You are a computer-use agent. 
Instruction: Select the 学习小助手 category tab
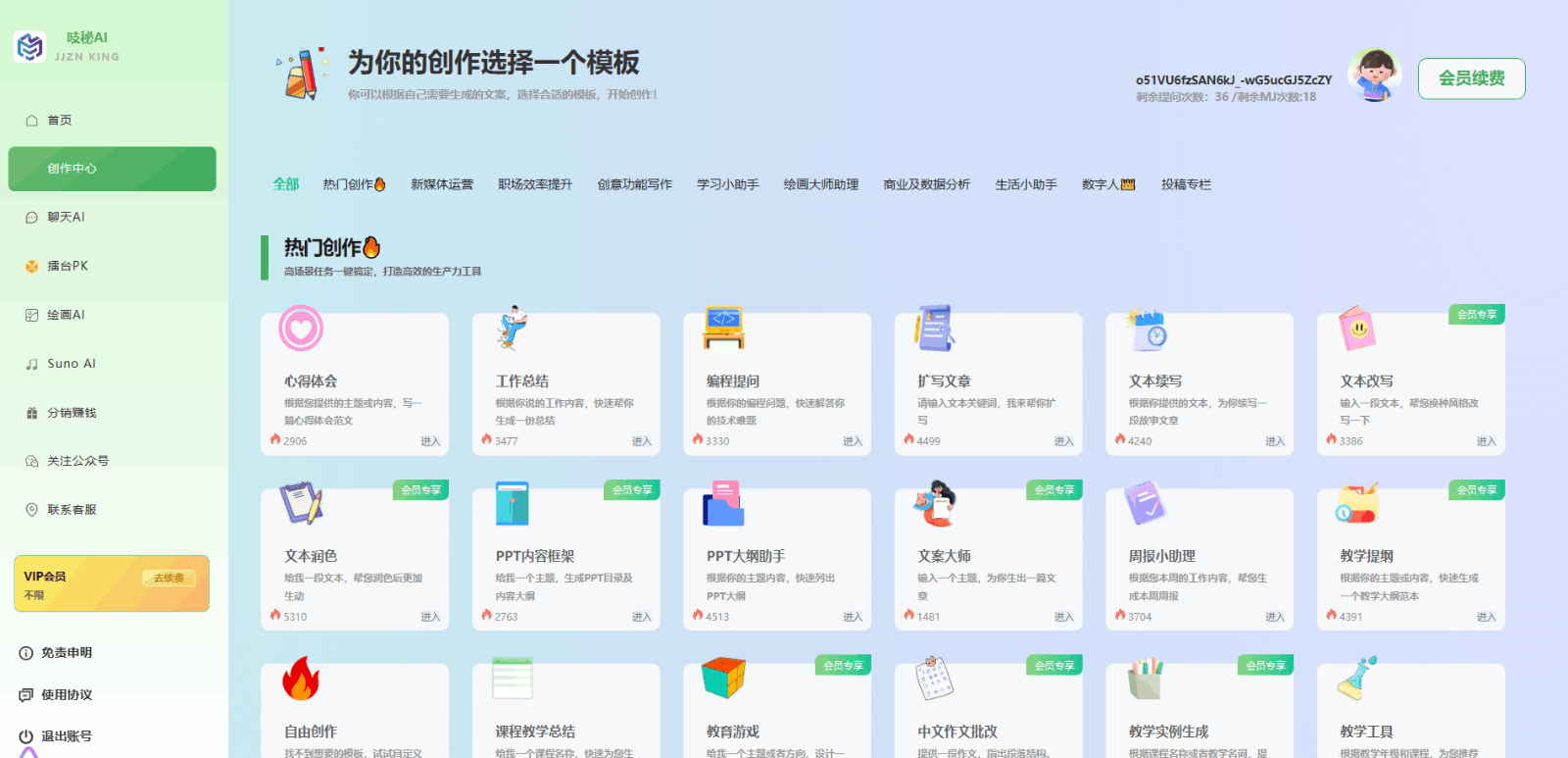pyautogui.click(x=727, y=184)
